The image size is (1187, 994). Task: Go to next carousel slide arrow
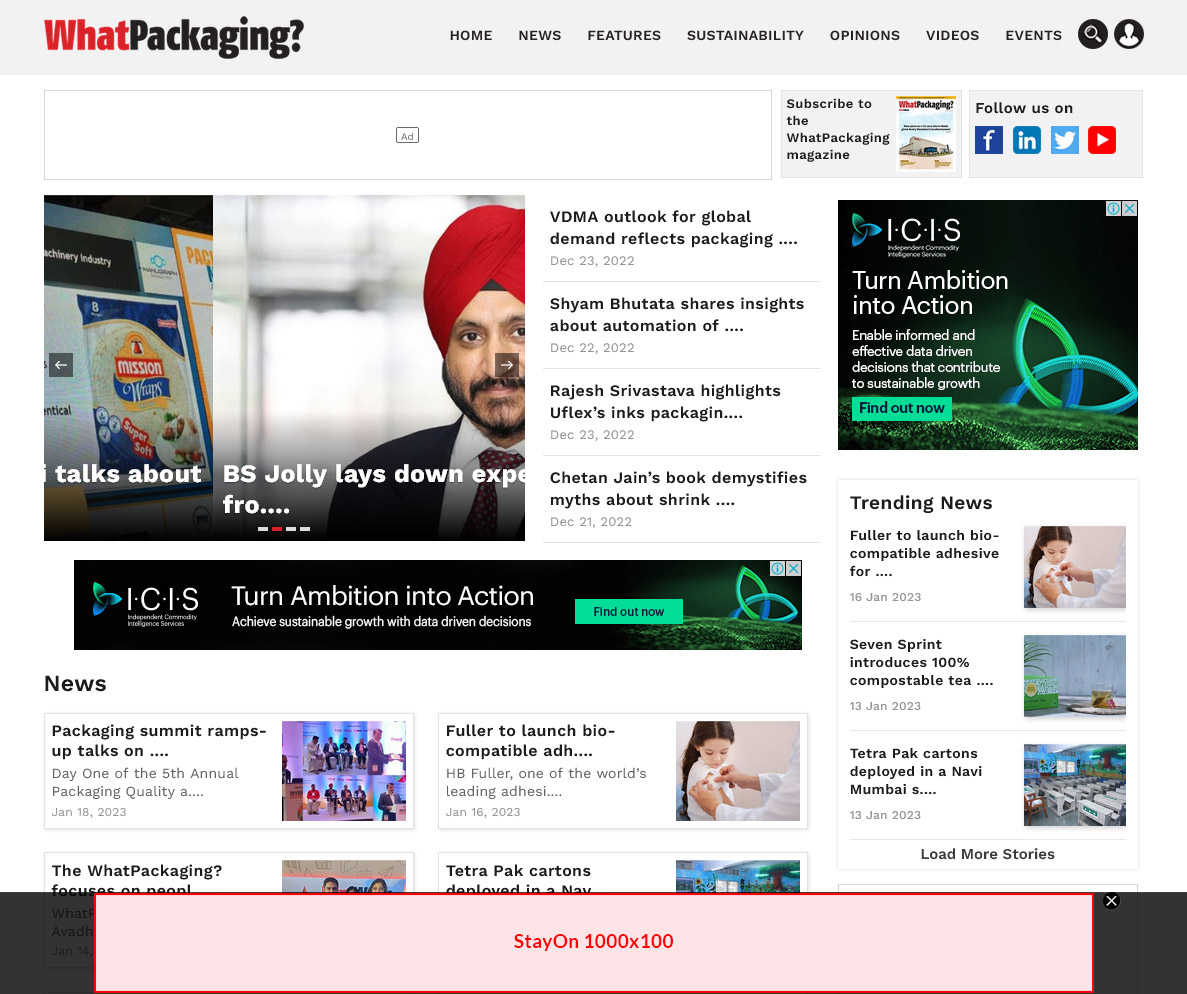click(x=506, y=365)
